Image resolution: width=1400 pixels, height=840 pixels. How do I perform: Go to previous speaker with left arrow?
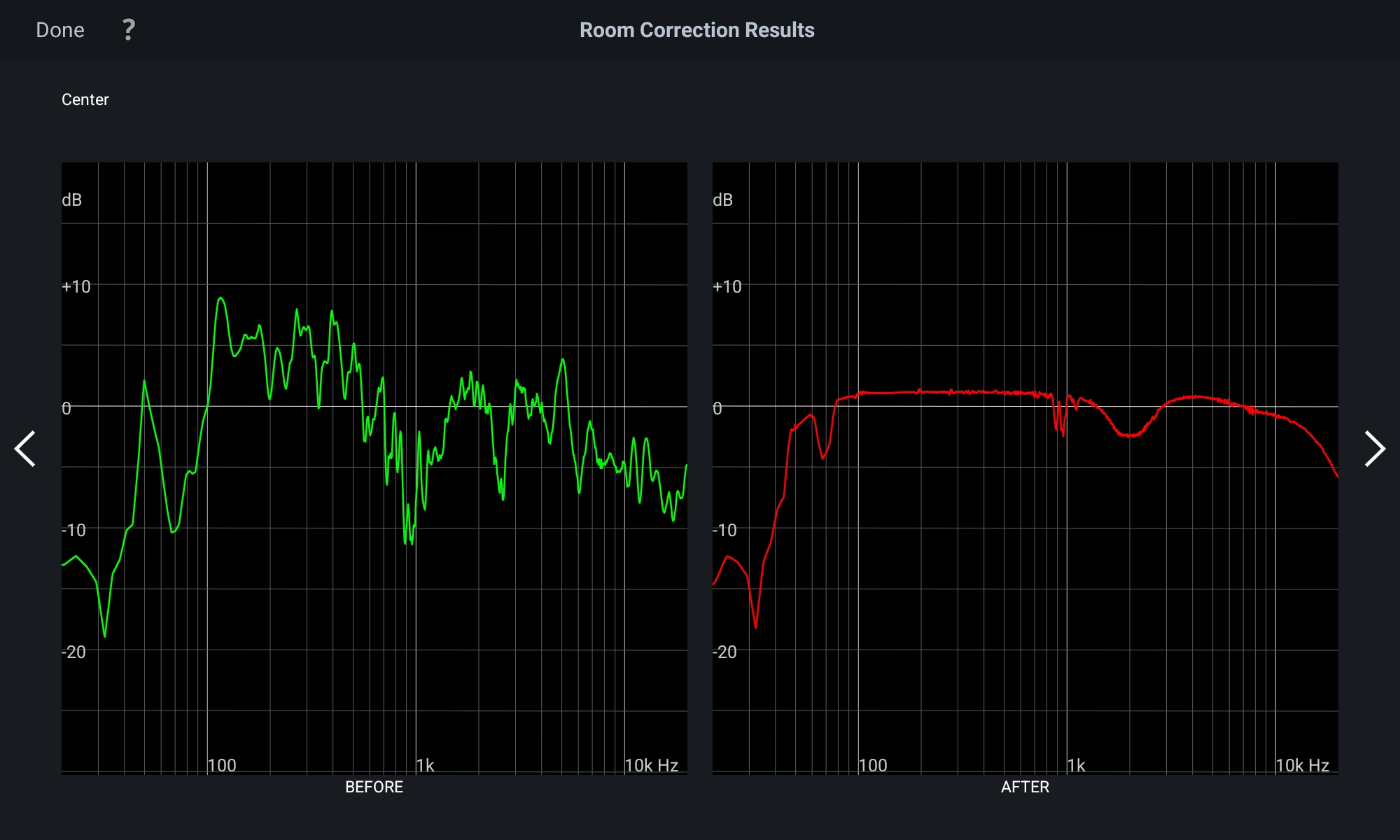coord(25,449)
